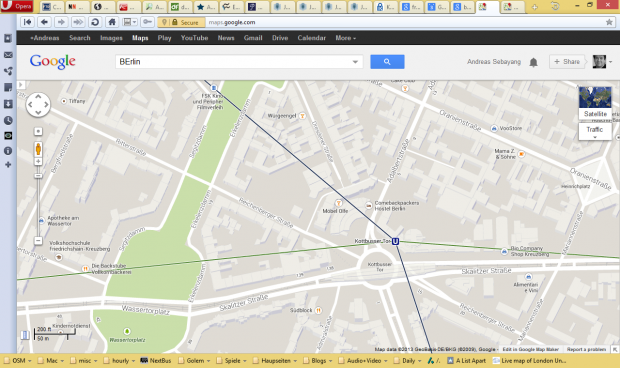
Task: Bookmark the page with the star icon
Action: pyautogui.click(x=609, y=22)
